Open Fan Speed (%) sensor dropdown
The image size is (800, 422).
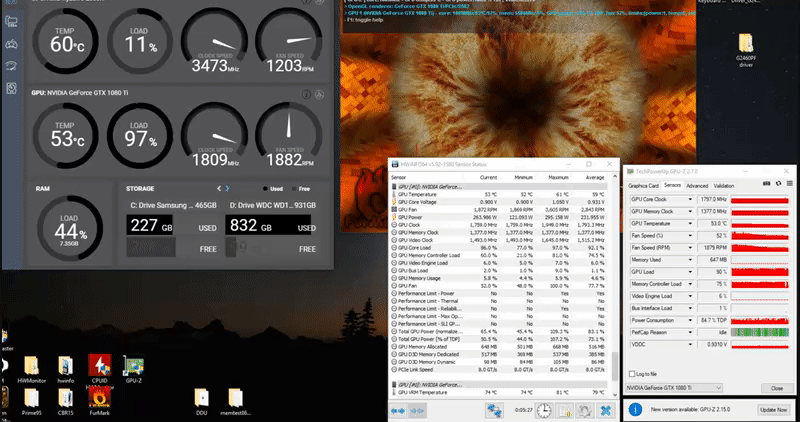(690, 236)
